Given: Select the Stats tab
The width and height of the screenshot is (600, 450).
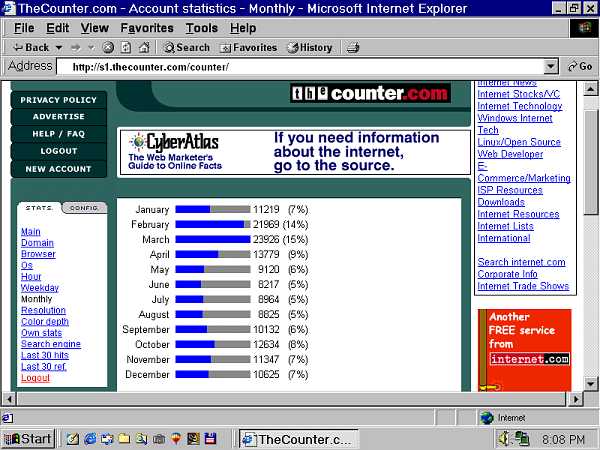Looking at the screenshot, I should [39, 208].
